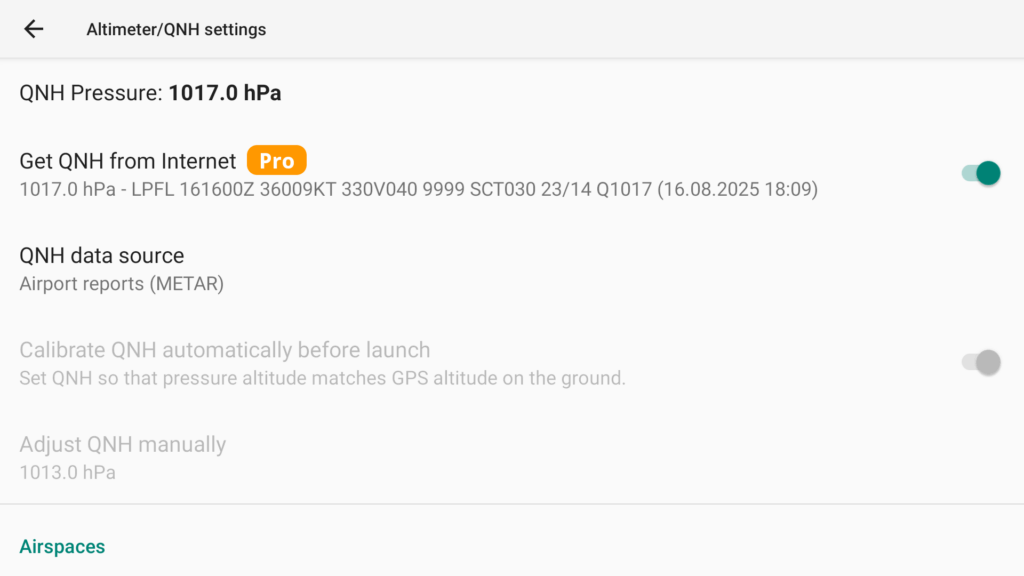This screenshot has height=576, width=1024.
Task: Click the bold 1017.0 hPa value
Action: pyautogui.click(x=225, y=93)
